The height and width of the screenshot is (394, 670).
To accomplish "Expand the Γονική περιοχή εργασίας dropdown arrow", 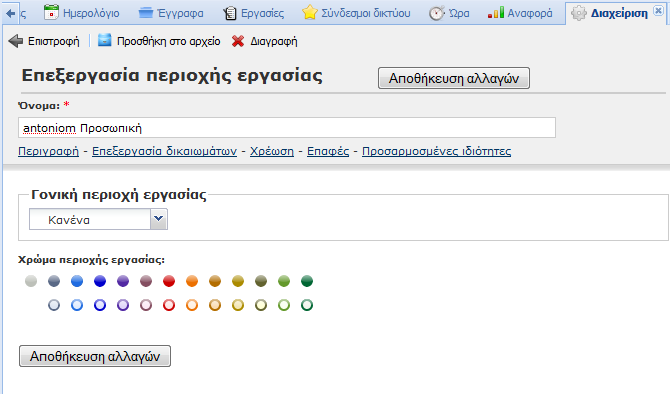I will [x=159, y=219].
